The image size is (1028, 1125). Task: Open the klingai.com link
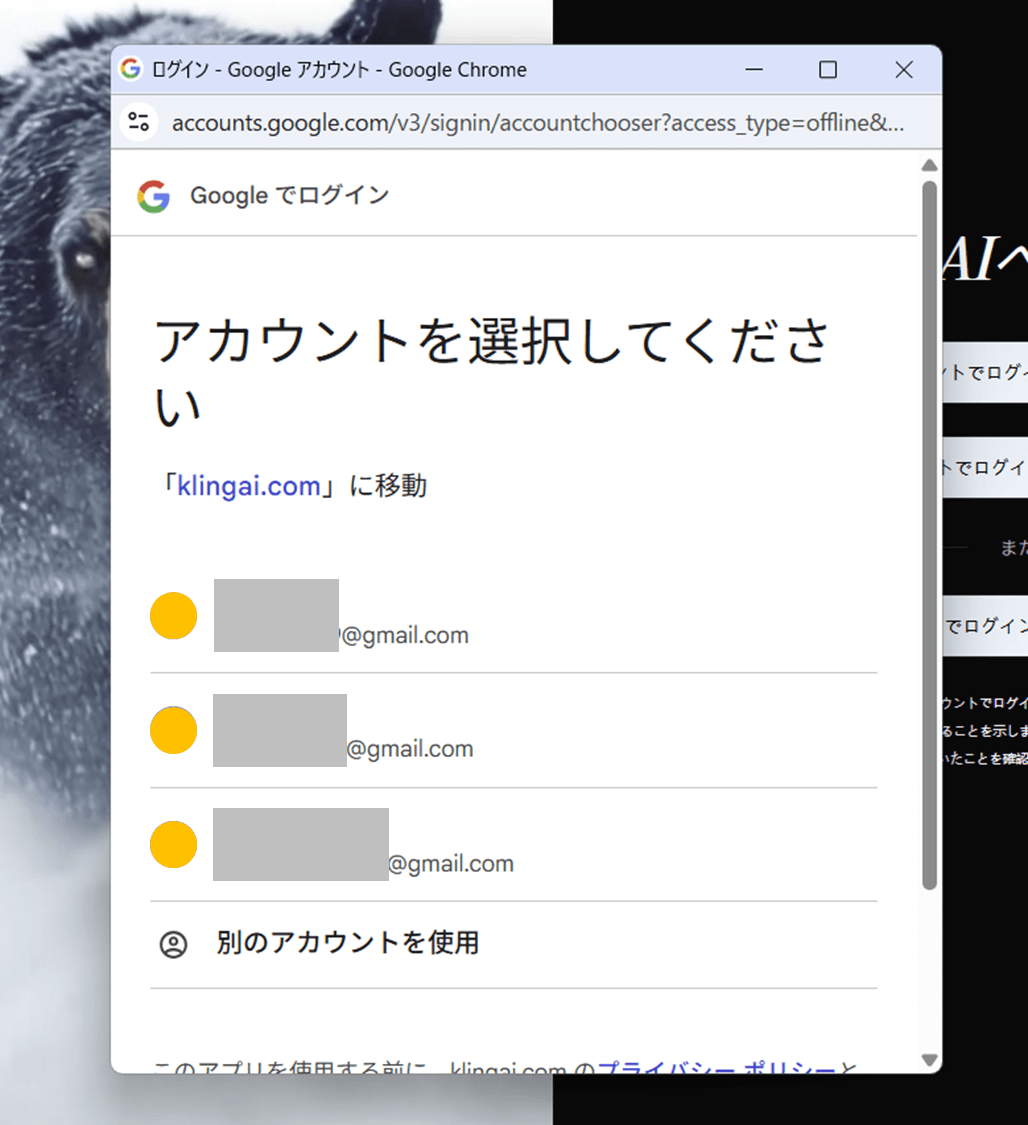pyautogui.click(x=249, y=486)
